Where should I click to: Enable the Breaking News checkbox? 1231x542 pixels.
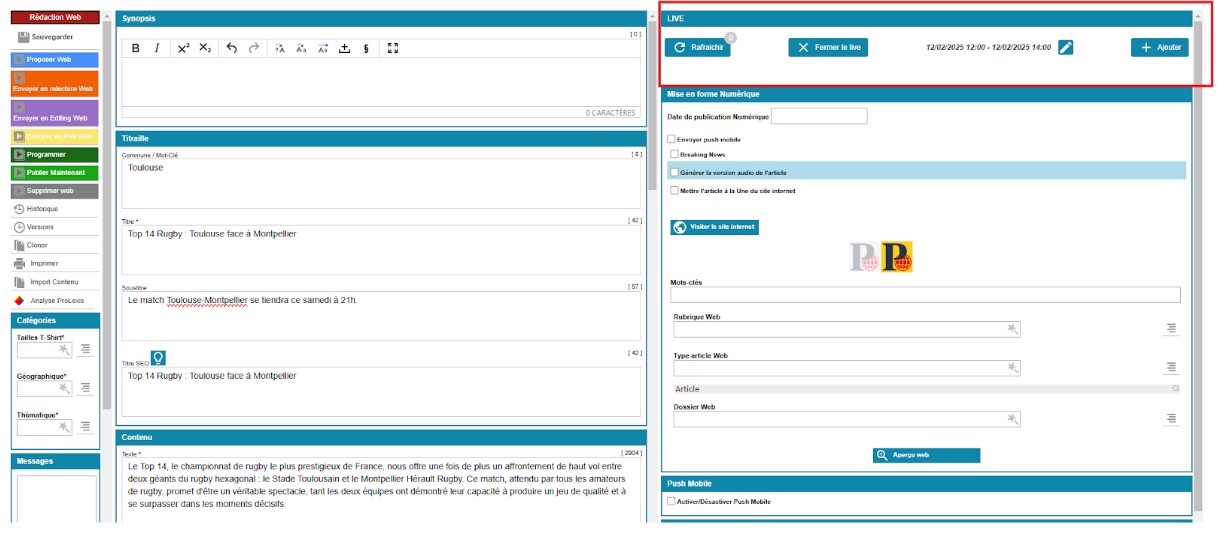(x=675, y=154)
